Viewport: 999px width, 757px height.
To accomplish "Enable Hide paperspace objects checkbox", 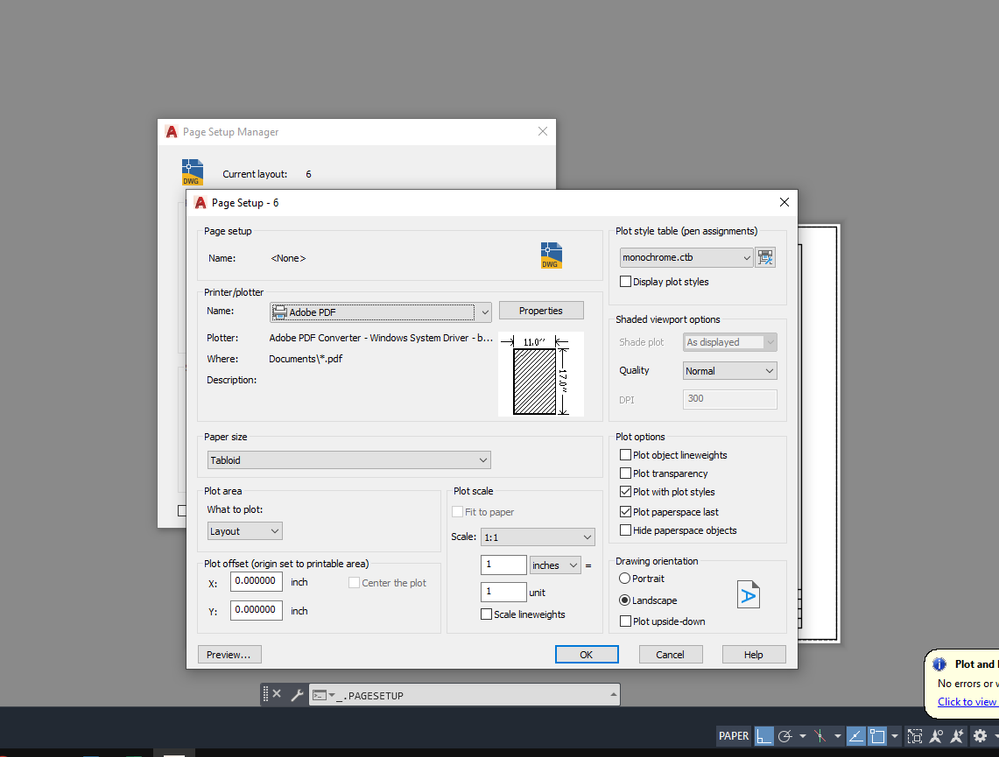I will pos(626,530).
